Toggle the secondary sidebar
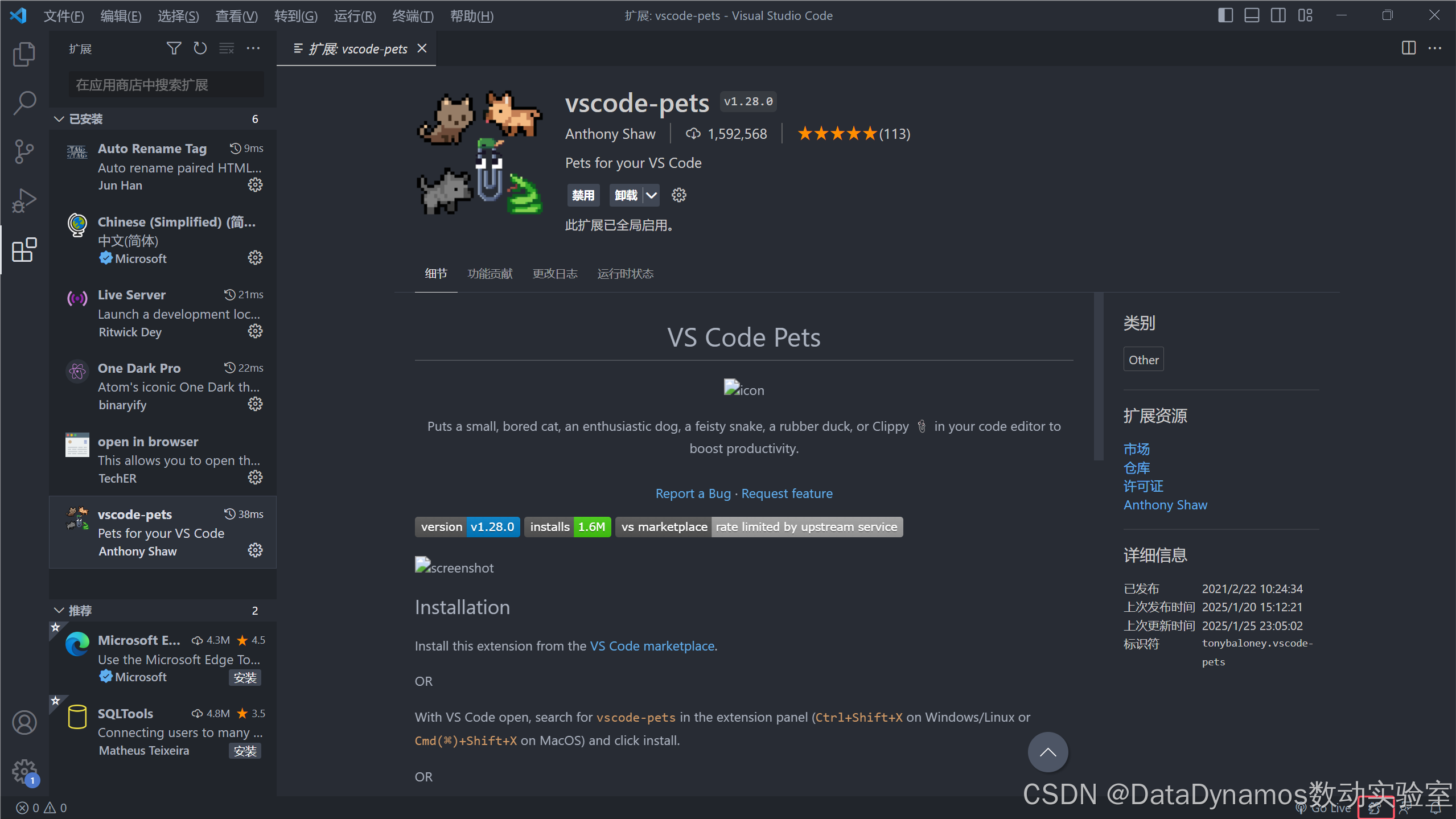Screen dimensions: 1456x819 (x=1278, y=15)
